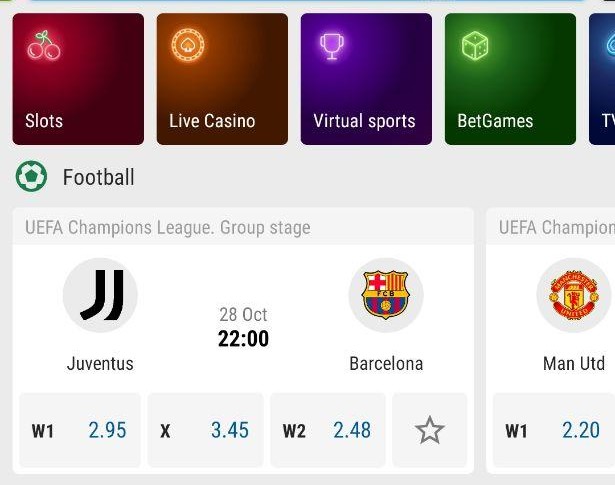This screenshot has width=615, height=485.
Task: Open the Slots category tile
Action: tap(78, 79)
